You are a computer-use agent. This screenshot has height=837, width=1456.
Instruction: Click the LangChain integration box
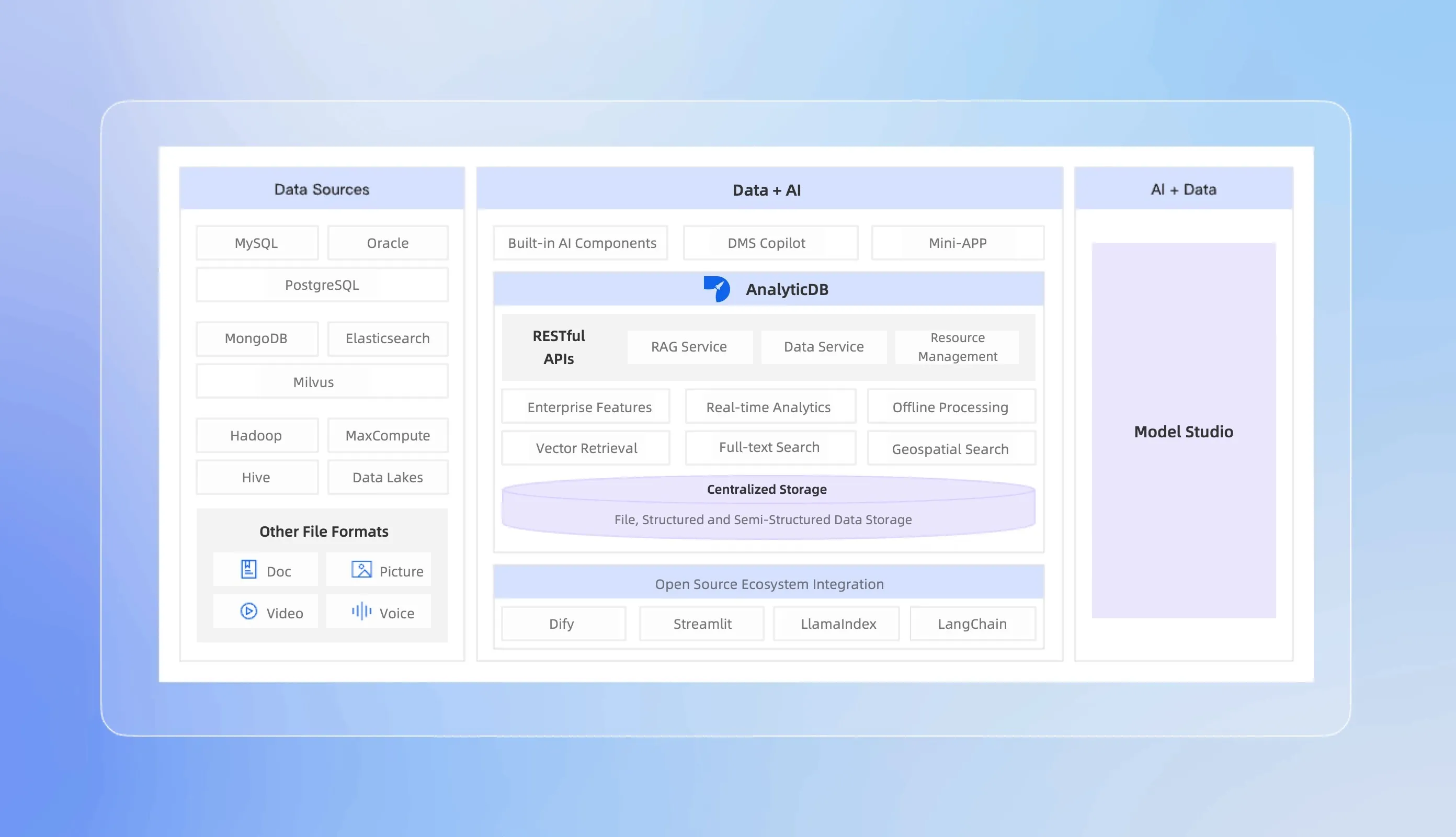point(972,624)
